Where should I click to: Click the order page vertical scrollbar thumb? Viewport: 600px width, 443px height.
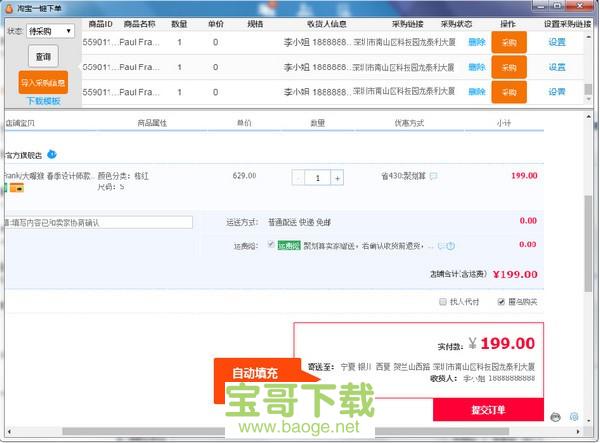589,244
